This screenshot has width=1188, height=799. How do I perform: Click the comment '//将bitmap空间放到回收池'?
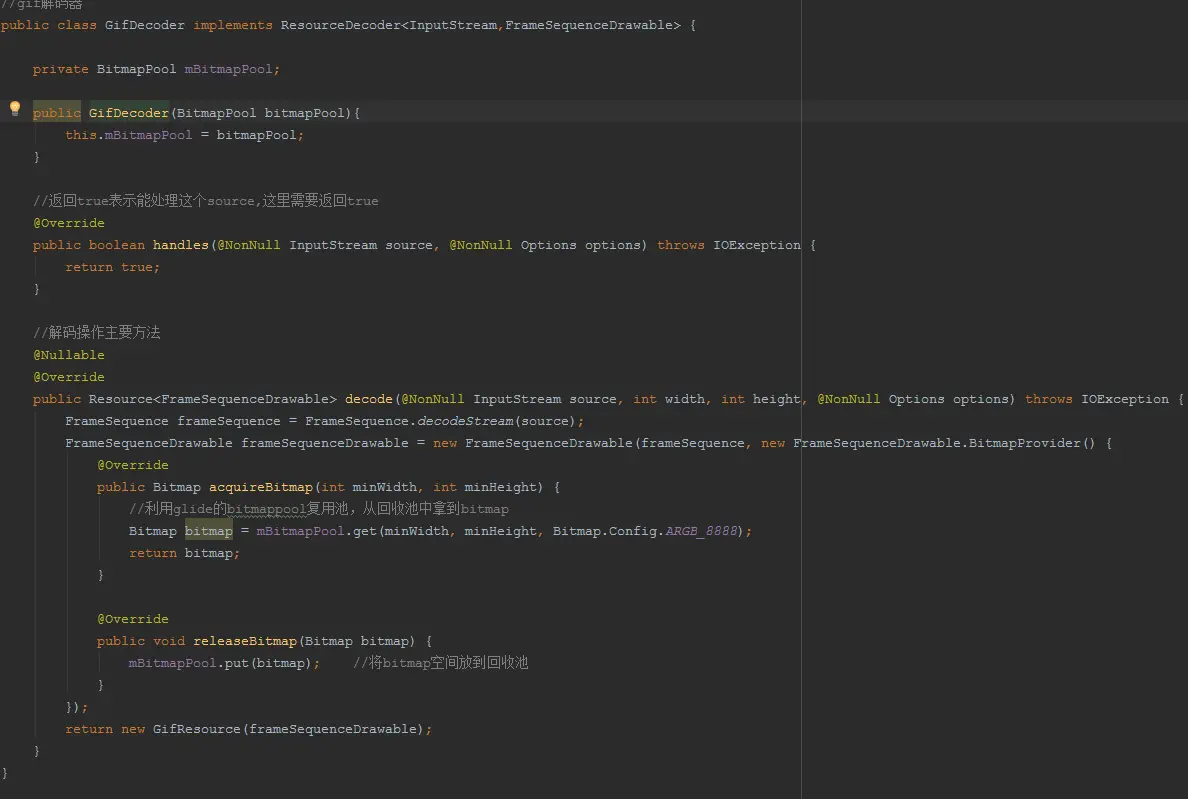[440, 663]
